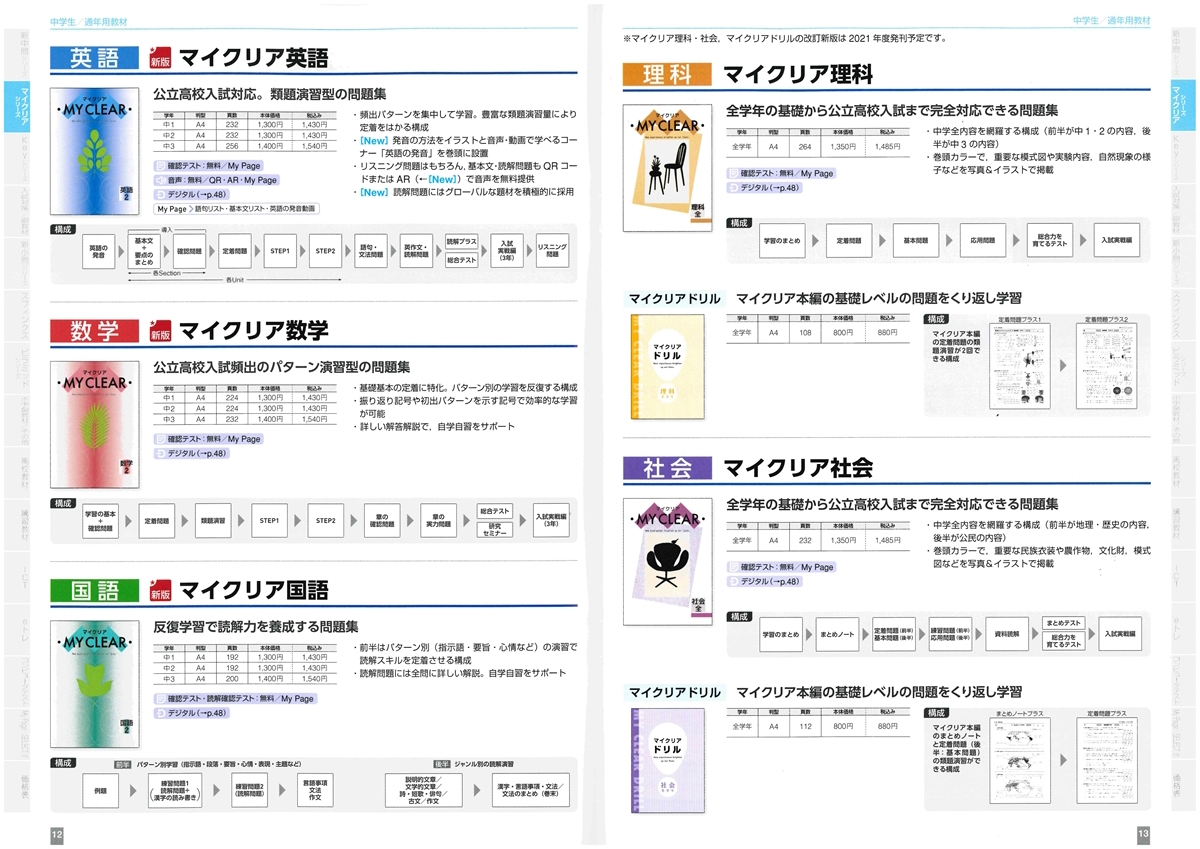
Task: Click デジタル(→p.48) in the 国語 section
Action: pyautogui.click(x=191, y=713)
